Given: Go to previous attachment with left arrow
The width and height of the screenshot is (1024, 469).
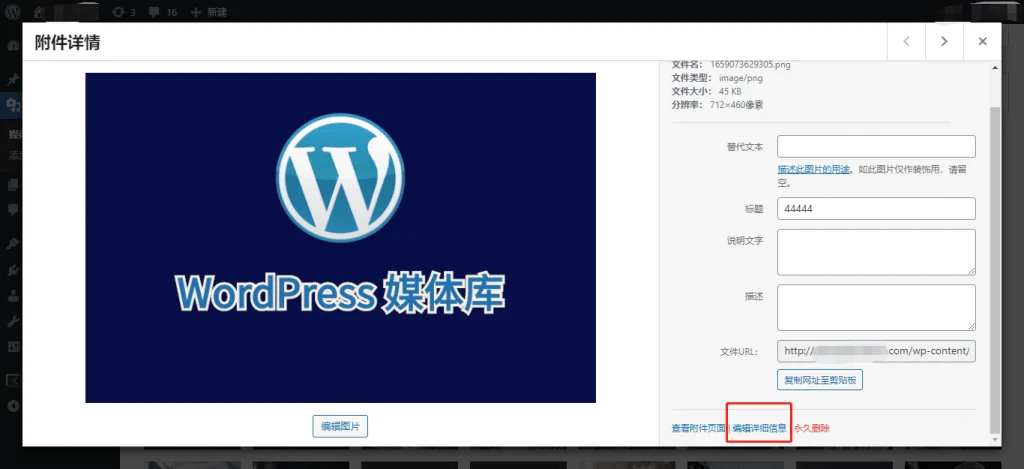Looking at the screenshot, I should (x=906, y=41).
